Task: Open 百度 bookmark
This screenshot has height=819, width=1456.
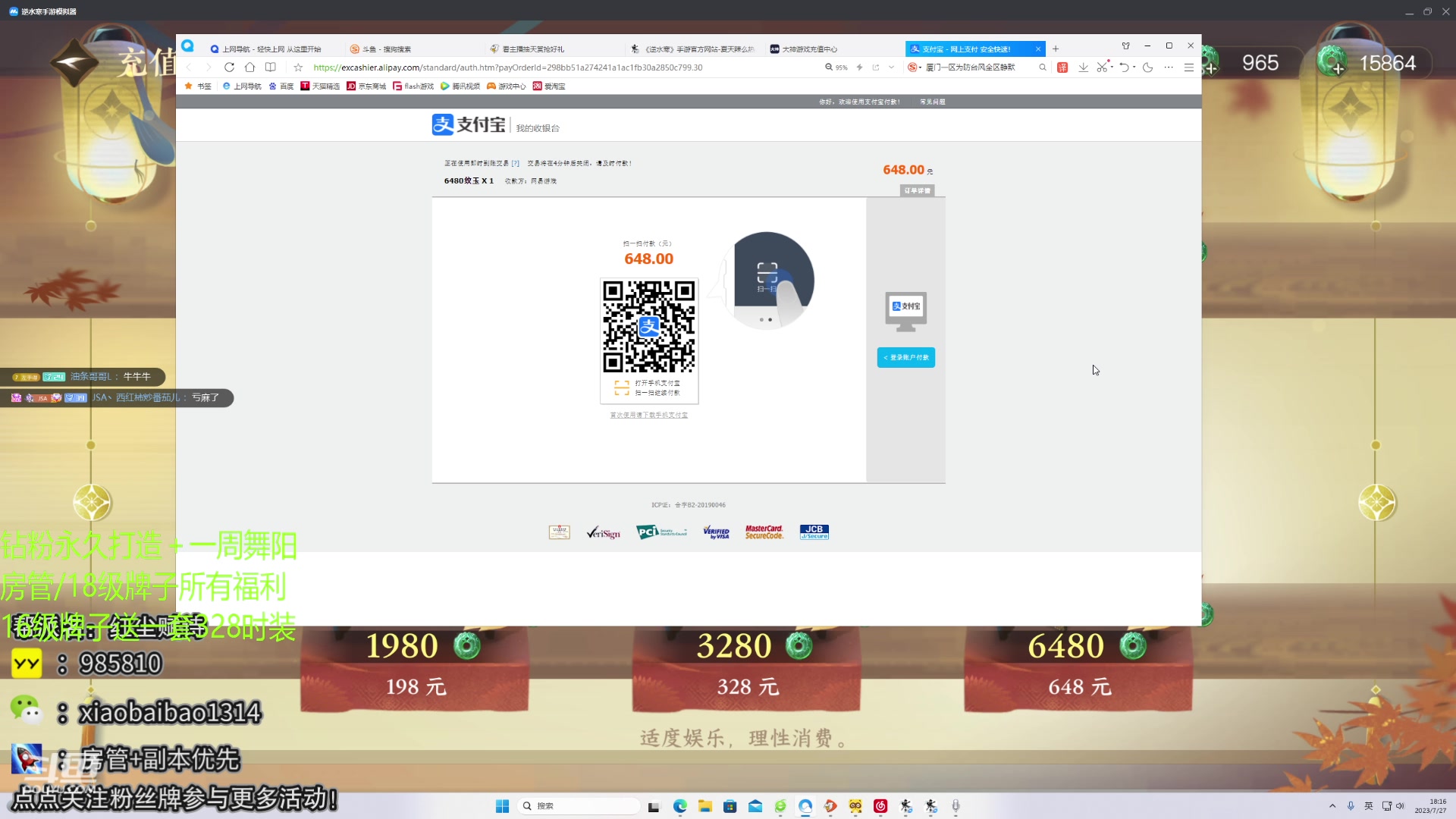Action: coord(281,86)
